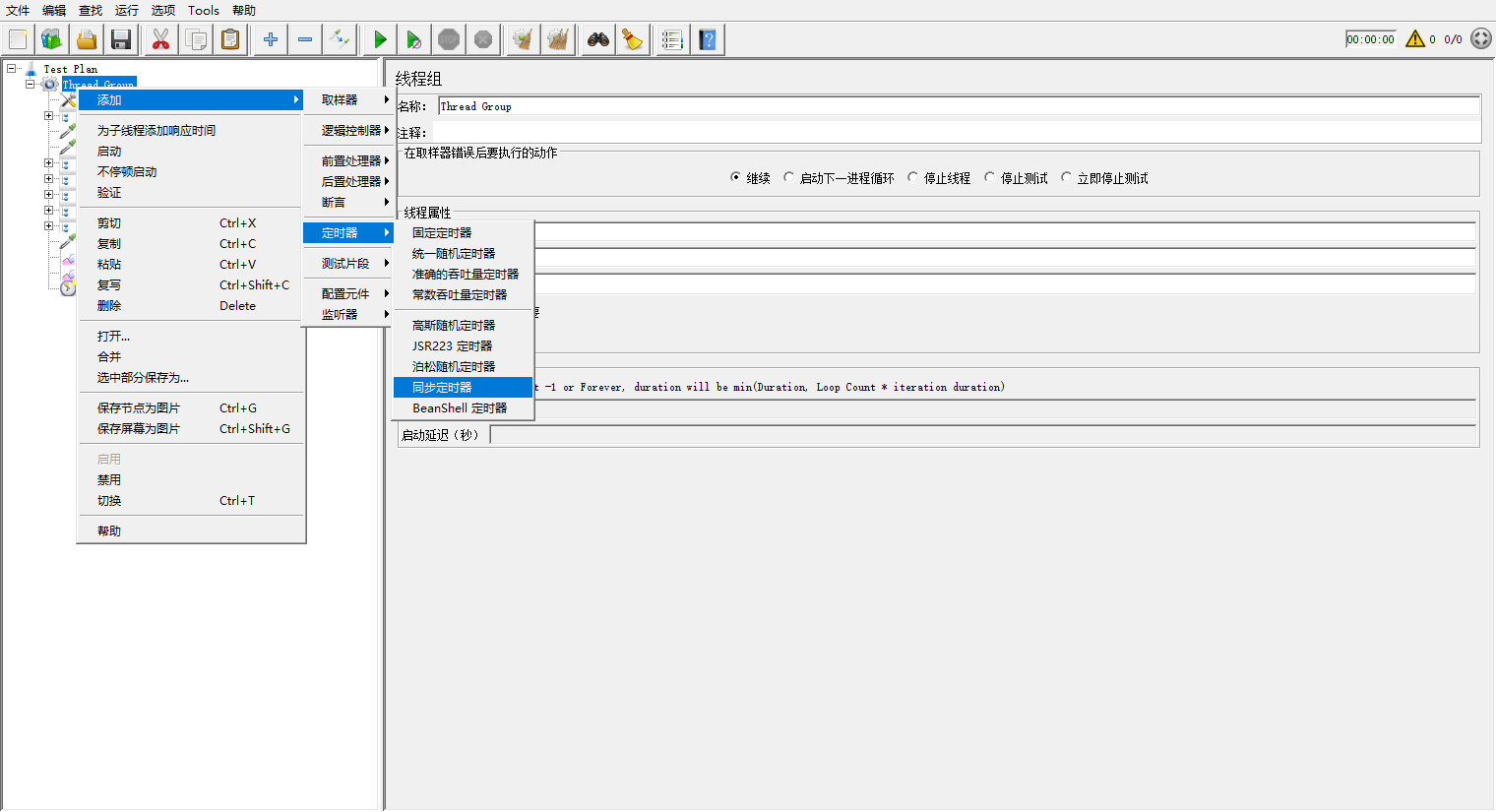The image size is (1496, 812).
Task: Choose 同步定时器 from timer submenu
Action: pos(463,387)
